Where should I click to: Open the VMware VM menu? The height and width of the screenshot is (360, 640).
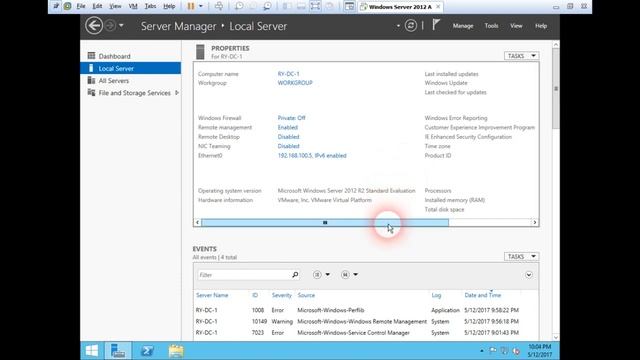133,6
